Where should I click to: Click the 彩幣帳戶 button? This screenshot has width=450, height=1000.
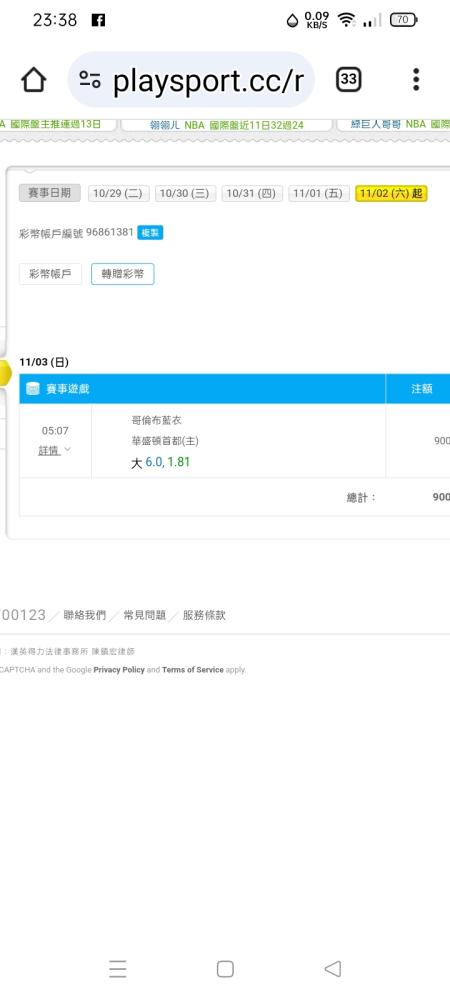50,274
